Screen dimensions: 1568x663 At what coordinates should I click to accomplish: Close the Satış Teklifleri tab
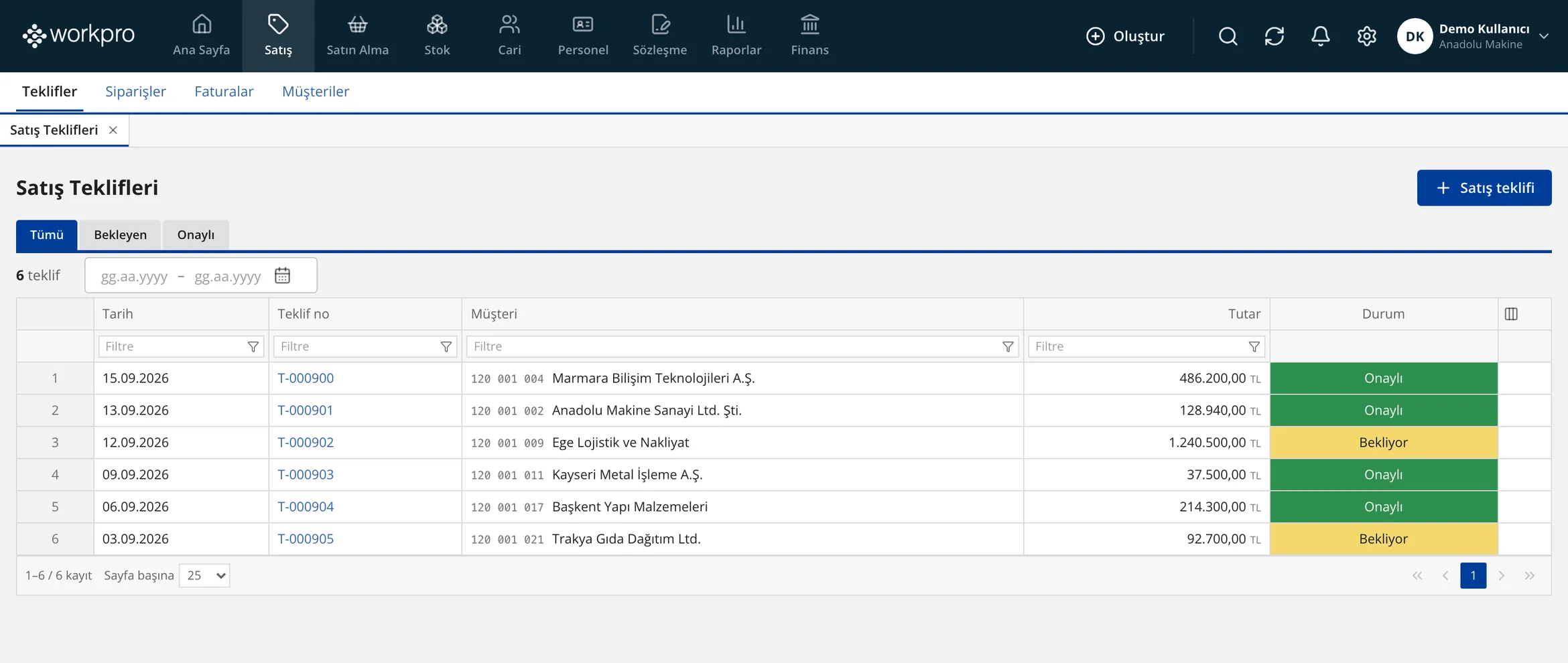pyautogui.click(x=113, y=131)
